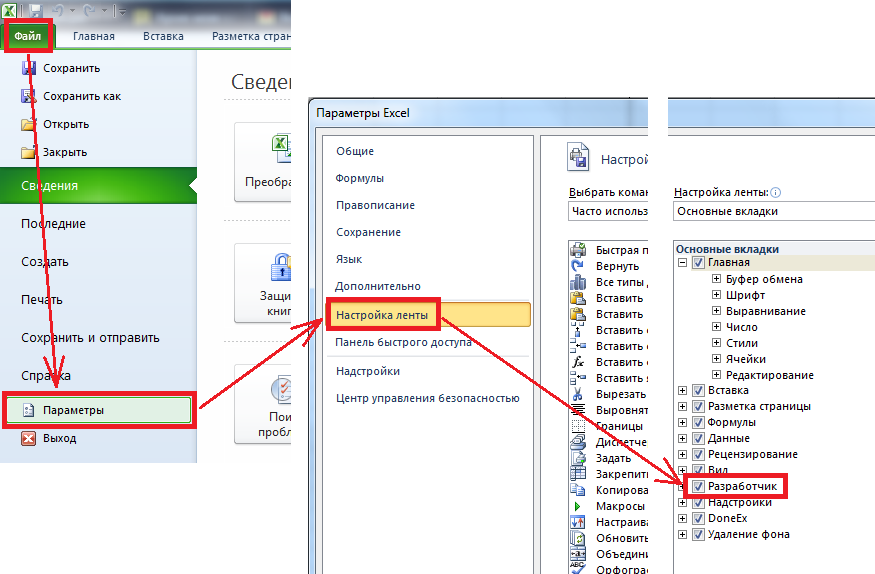Select the Быстрая печать command icon
This screenshot has width=875, height=574.
[x=578, y=250]
